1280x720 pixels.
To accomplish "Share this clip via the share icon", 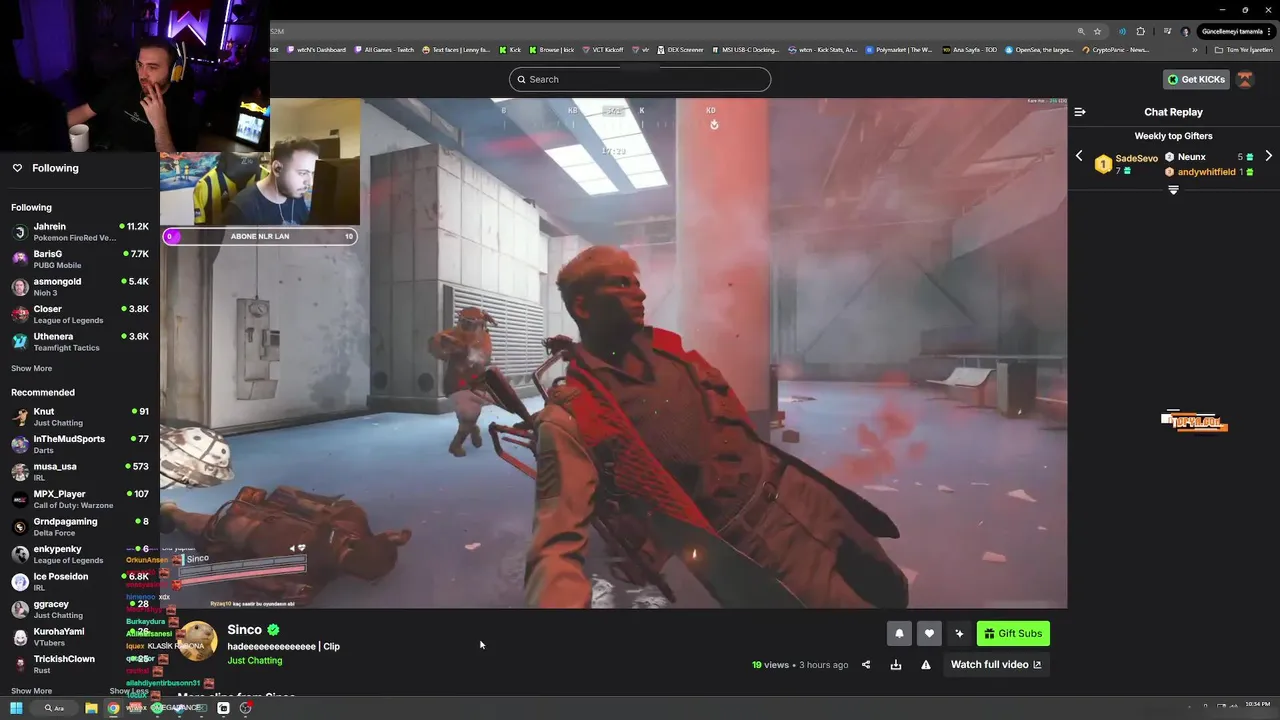I will (866, 665).
